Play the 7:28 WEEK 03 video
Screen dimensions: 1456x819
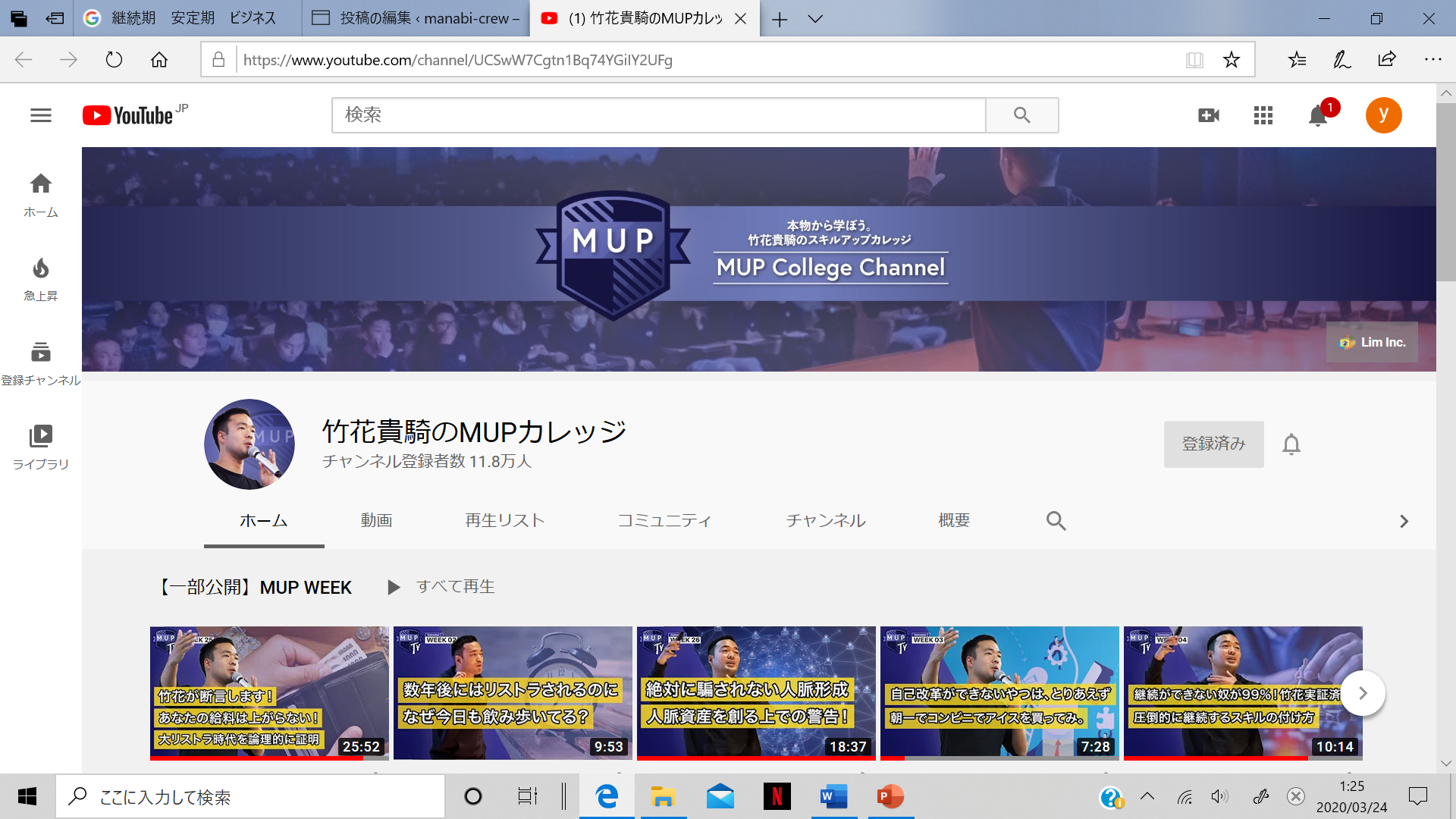click(999, 693)
